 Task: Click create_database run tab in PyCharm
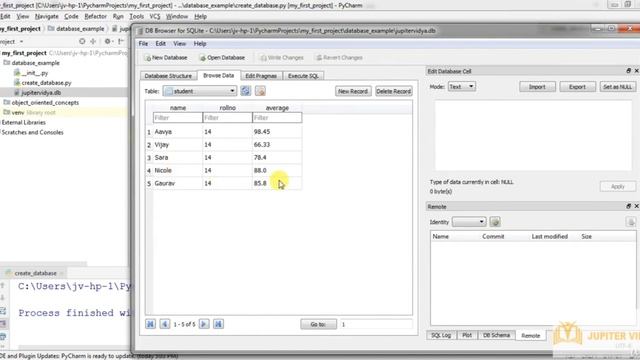pos(35,273)
